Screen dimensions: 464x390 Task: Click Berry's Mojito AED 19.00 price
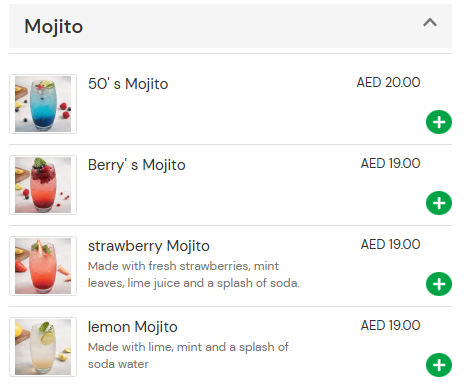point(390,163)
